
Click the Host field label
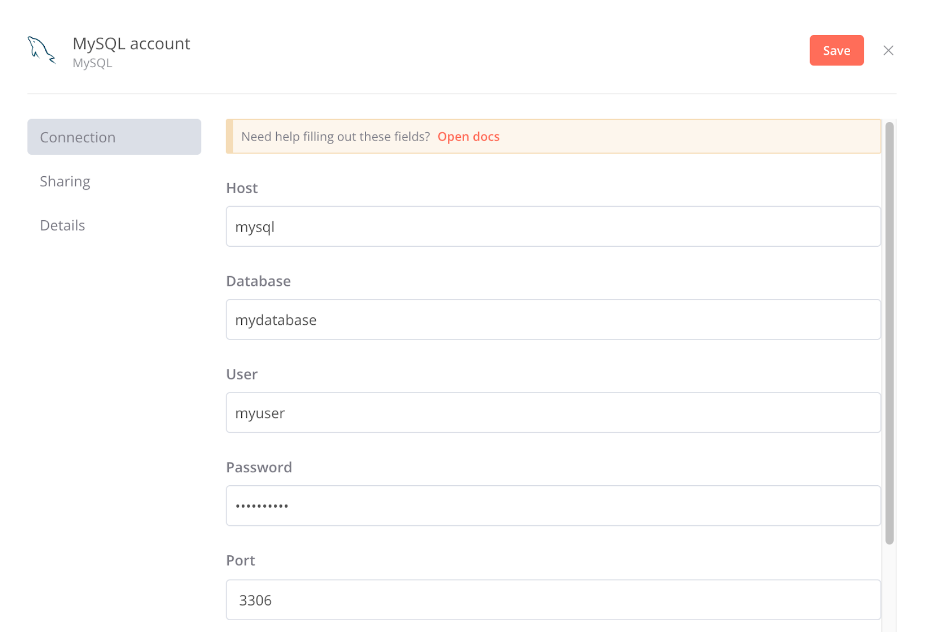[241, 187]
